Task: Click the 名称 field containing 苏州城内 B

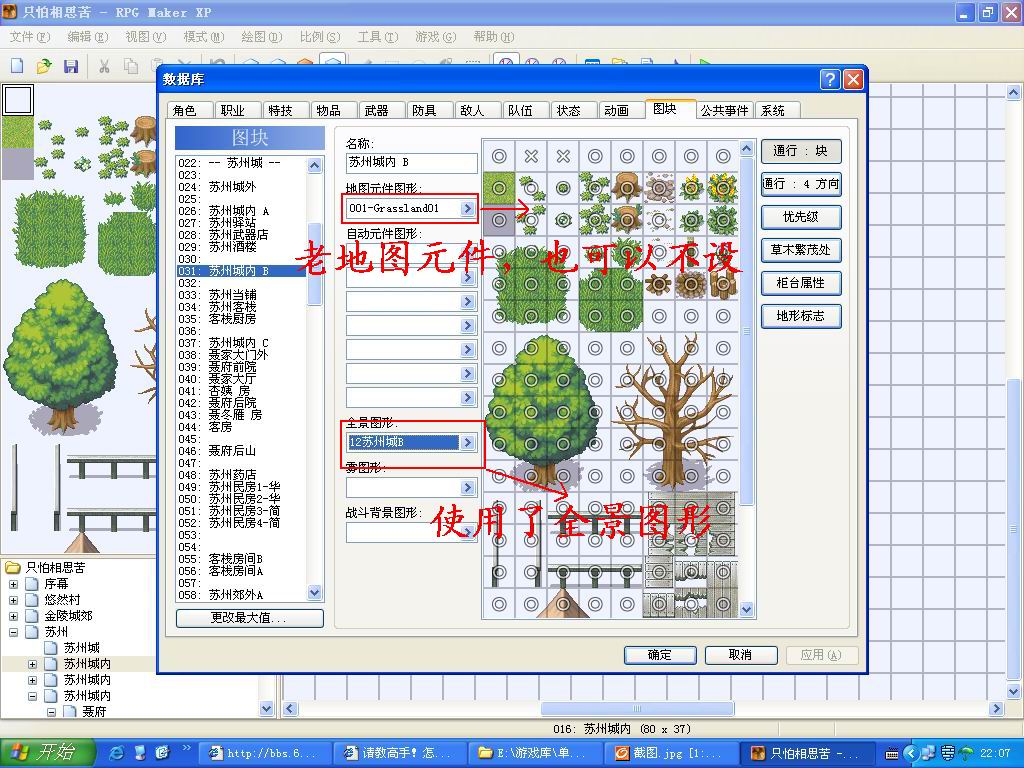Action: pos(411,162)
